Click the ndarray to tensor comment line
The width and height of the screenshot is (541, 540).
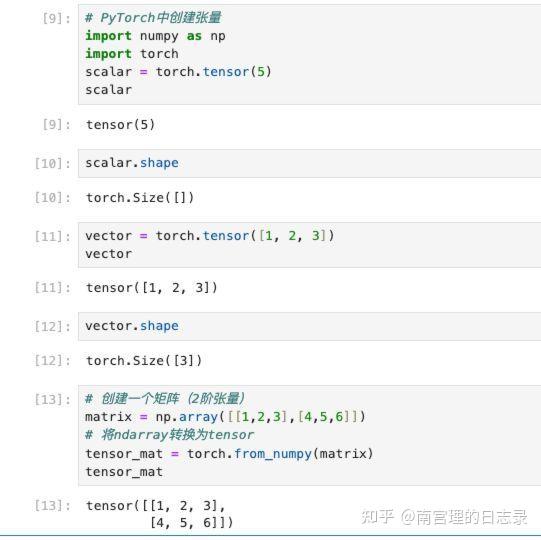pyautogui.click(x=169, y=435)
